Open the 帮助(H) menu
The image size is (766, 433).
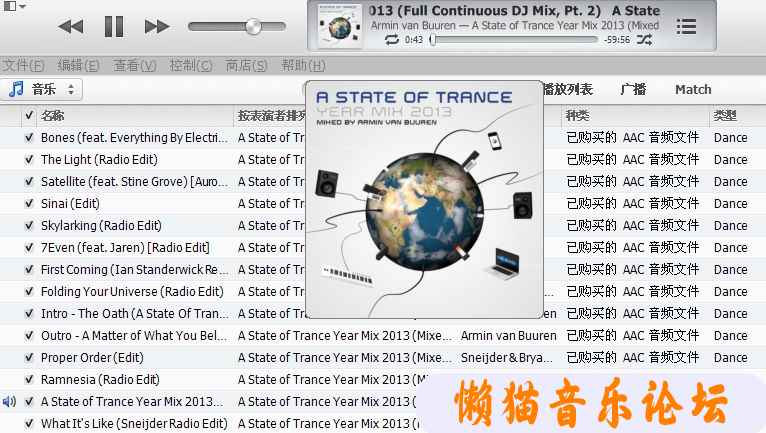coord(303,65)
